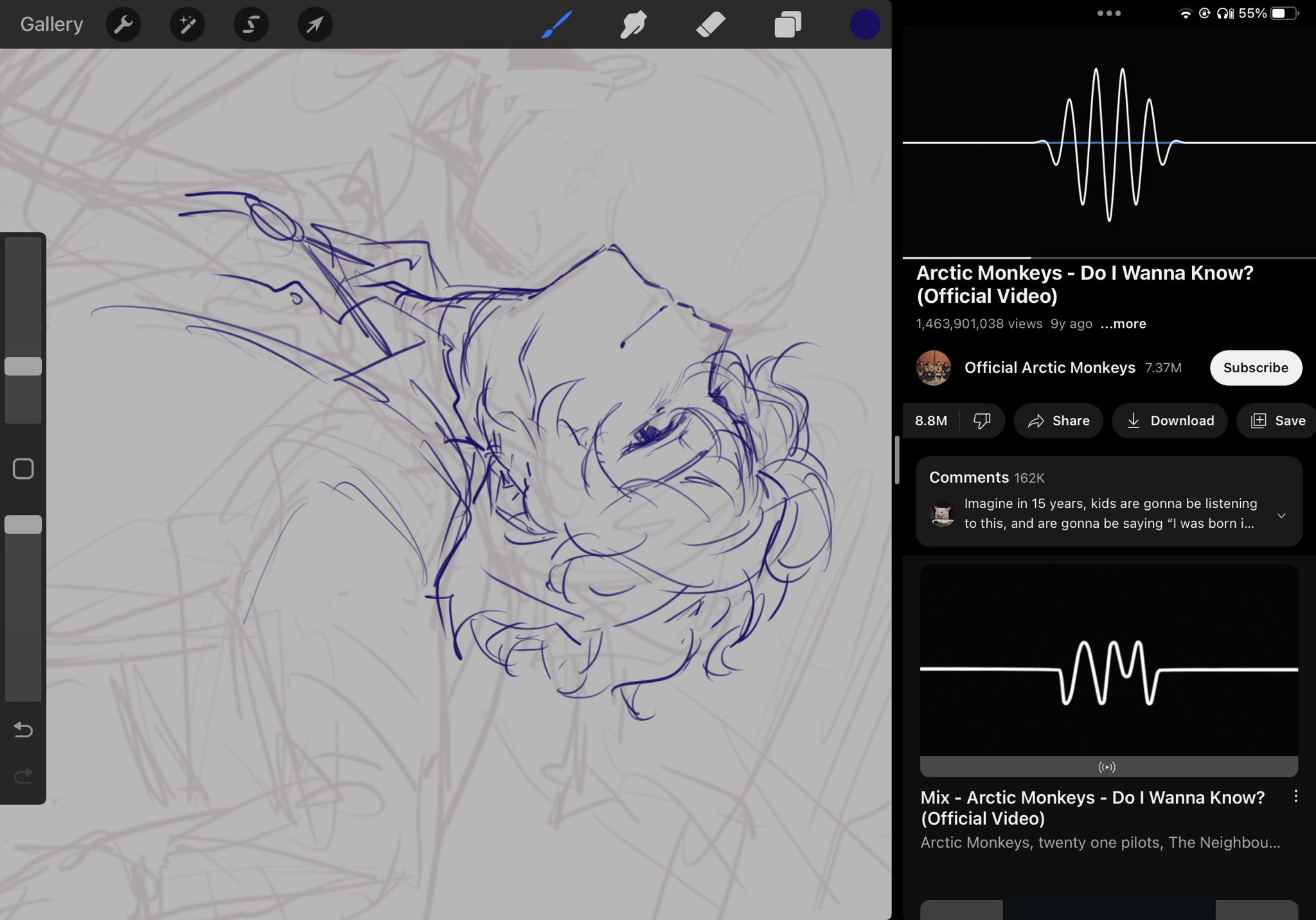The image size is (1316, 920).
Task: Open the Adjustments magic wand menu
Action: 187,24
